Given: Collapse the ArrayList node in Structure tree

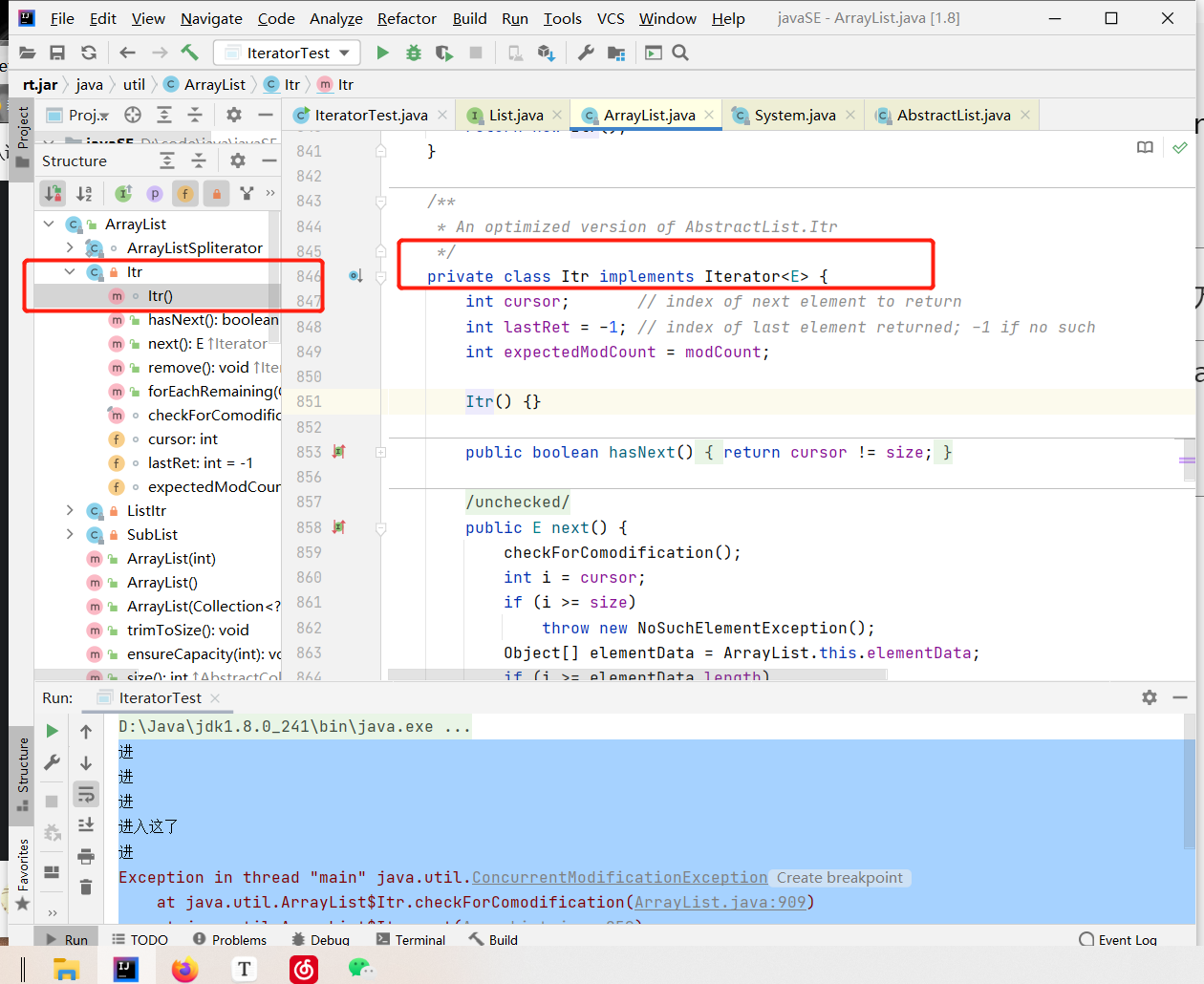Looking at the screenshot, I should [x=49, y=224].
